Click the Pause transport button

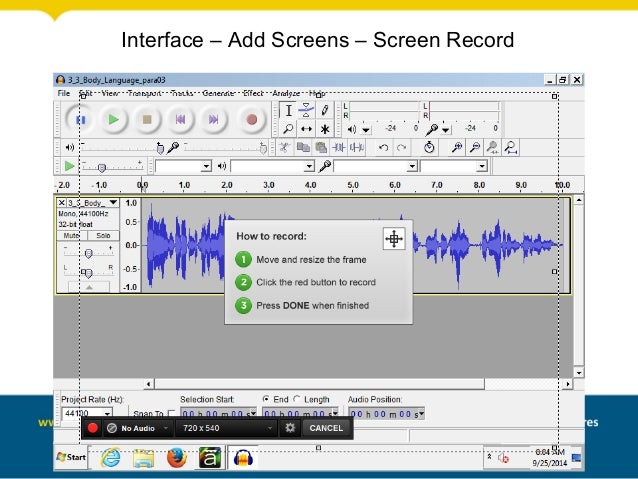coord(81,120)
